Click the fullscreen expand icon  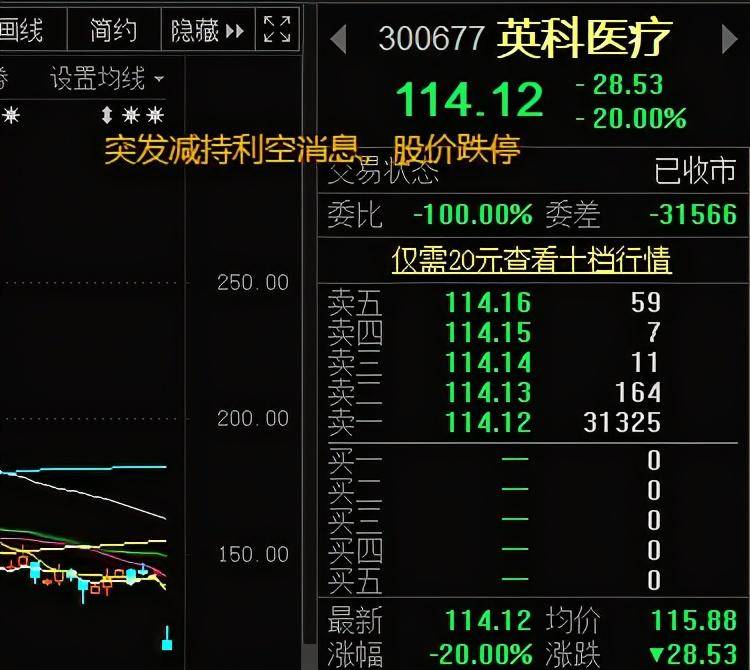tap(277, 29)
